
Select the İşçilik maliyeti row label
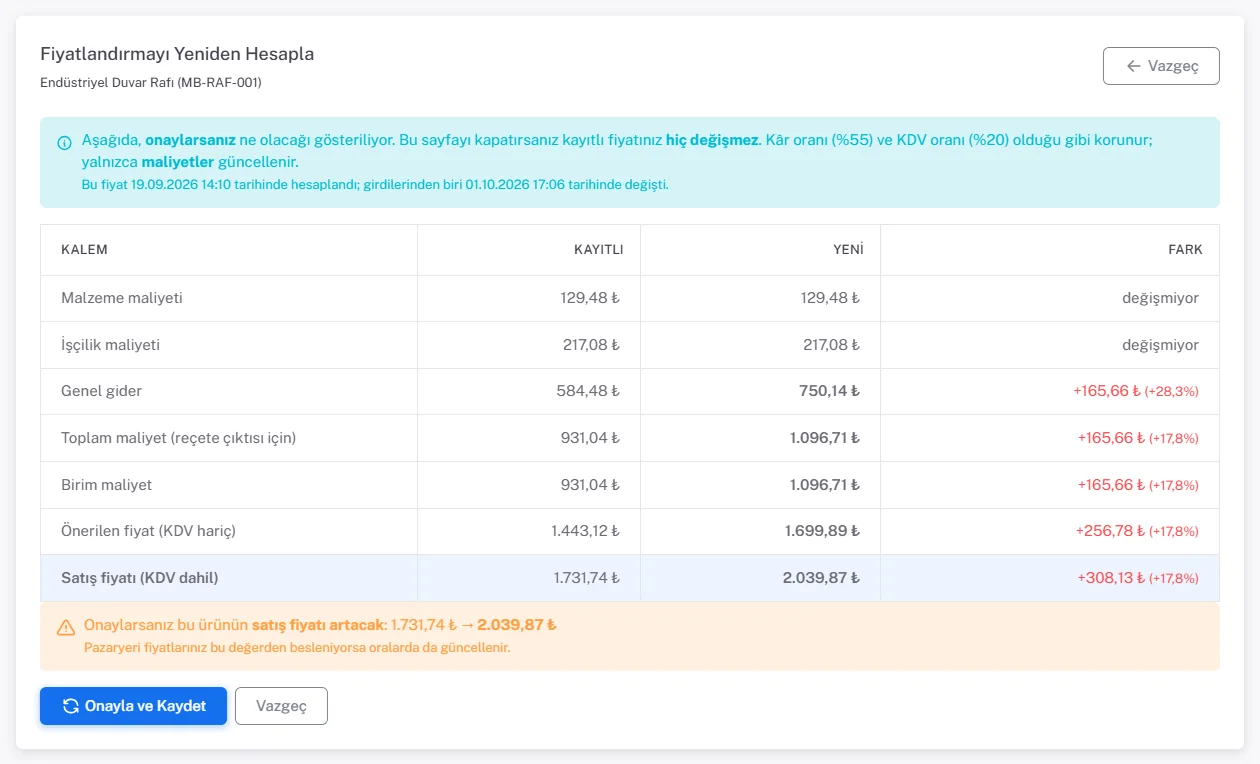coord(110,345)
